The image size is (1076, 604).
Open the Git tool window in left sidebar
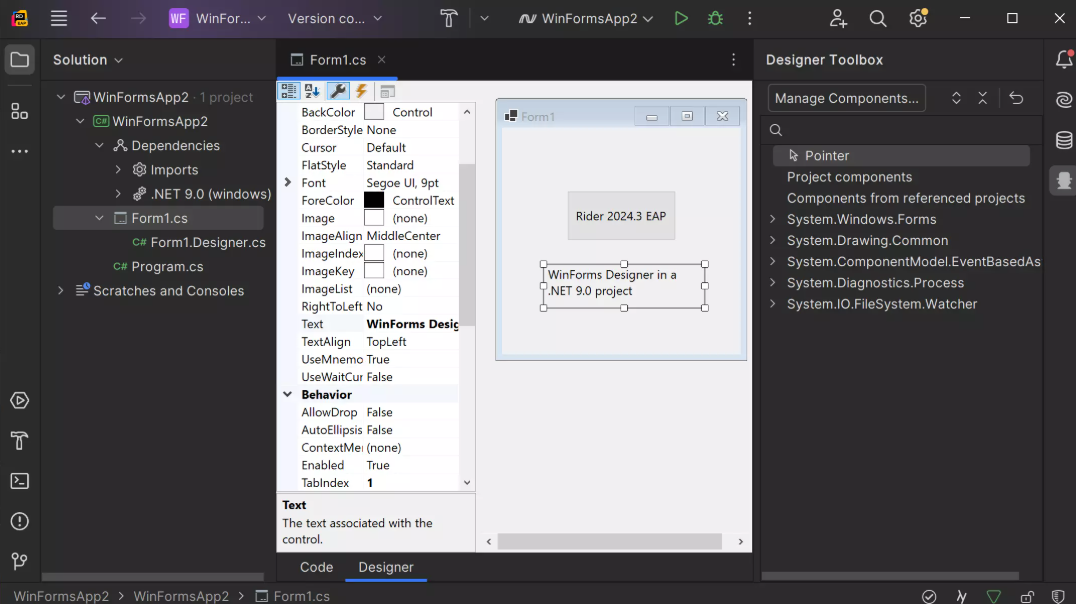coord(19,561)
